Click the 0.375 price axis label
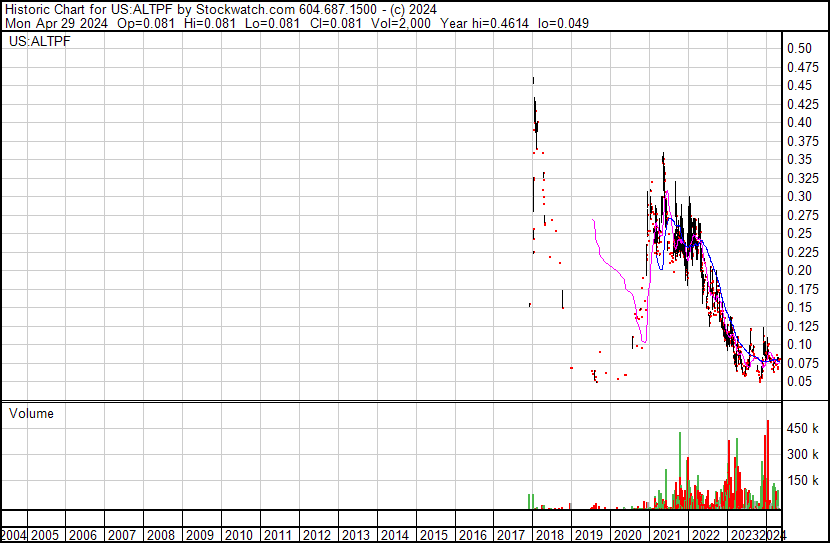 pyautogui.click(x=803, y=141)
